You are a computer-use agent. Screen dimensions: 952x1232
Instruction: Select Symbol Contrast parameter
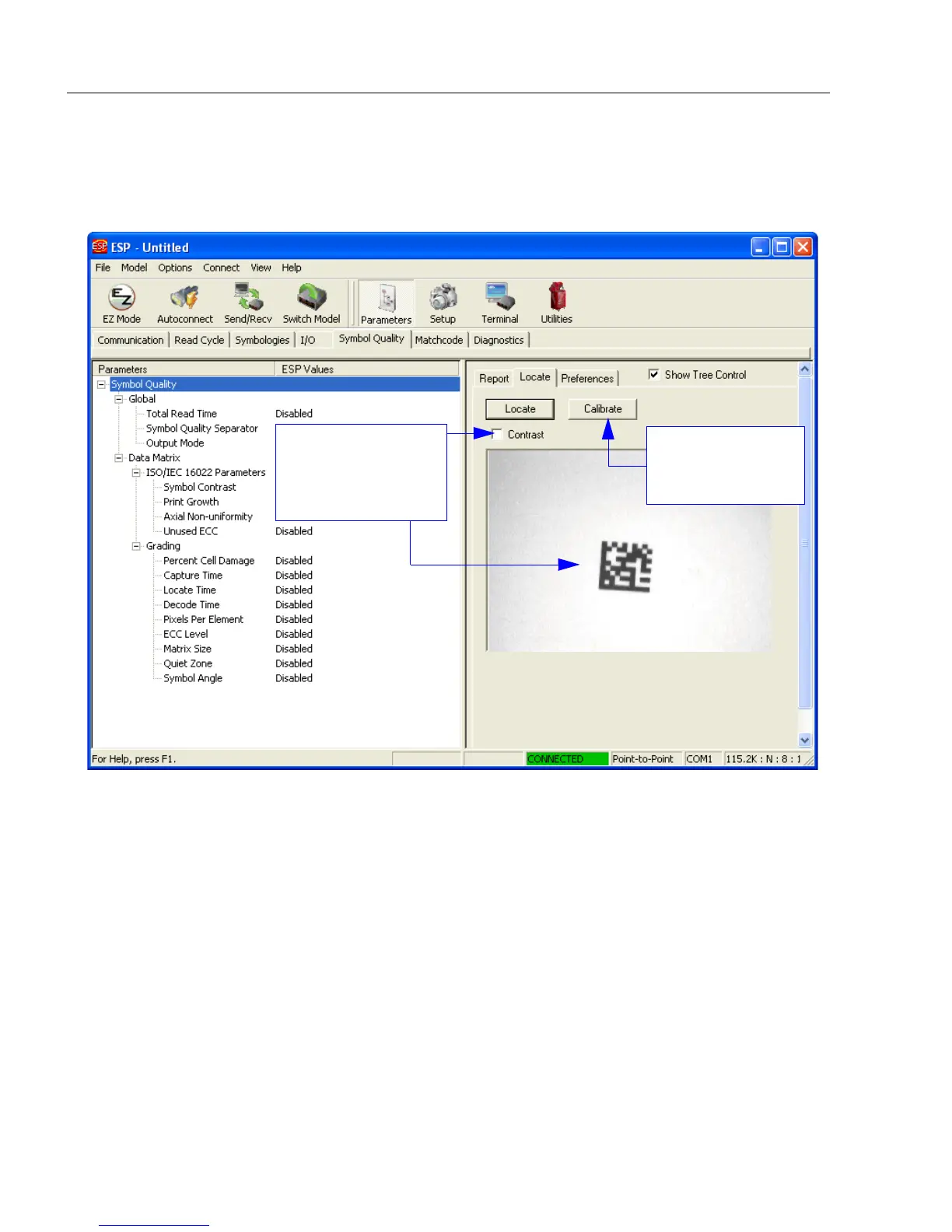pyautogui.click(x=200, y=488)
